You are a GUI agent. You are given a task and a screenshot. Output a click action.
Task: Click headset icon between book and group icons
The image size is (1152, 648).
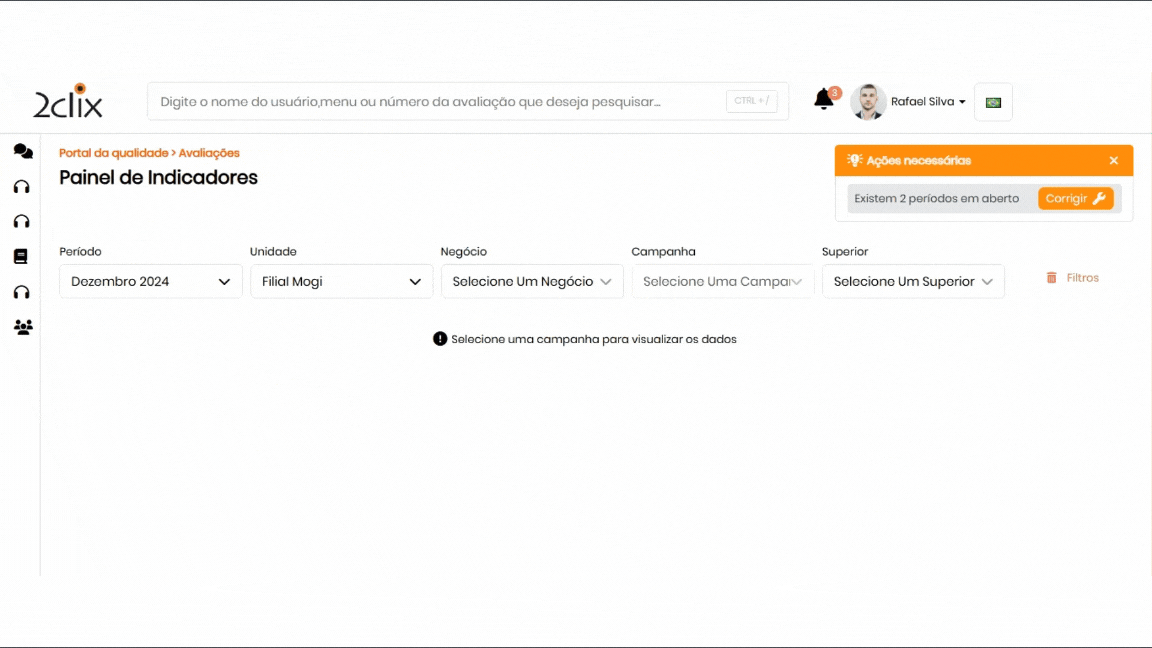tap(21, 292)
